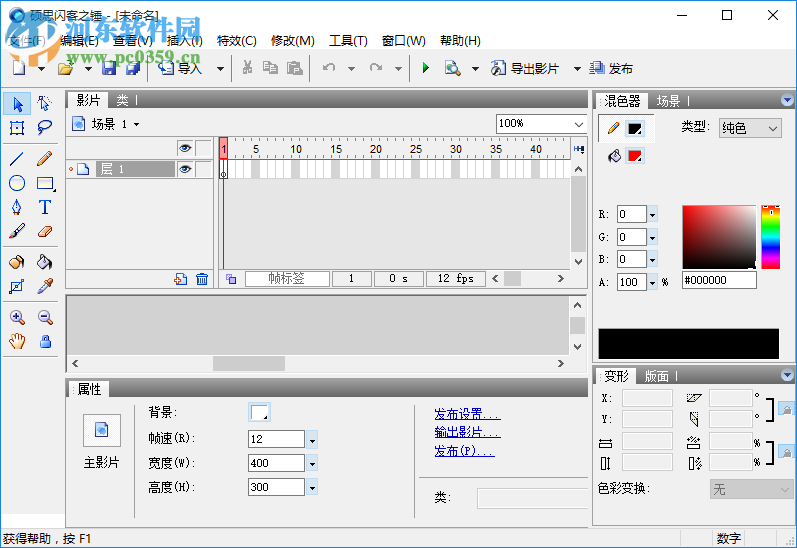Viewport: 797px width, 548px height.
Task: Select the line drawing tool
Action: pos(17,159)
